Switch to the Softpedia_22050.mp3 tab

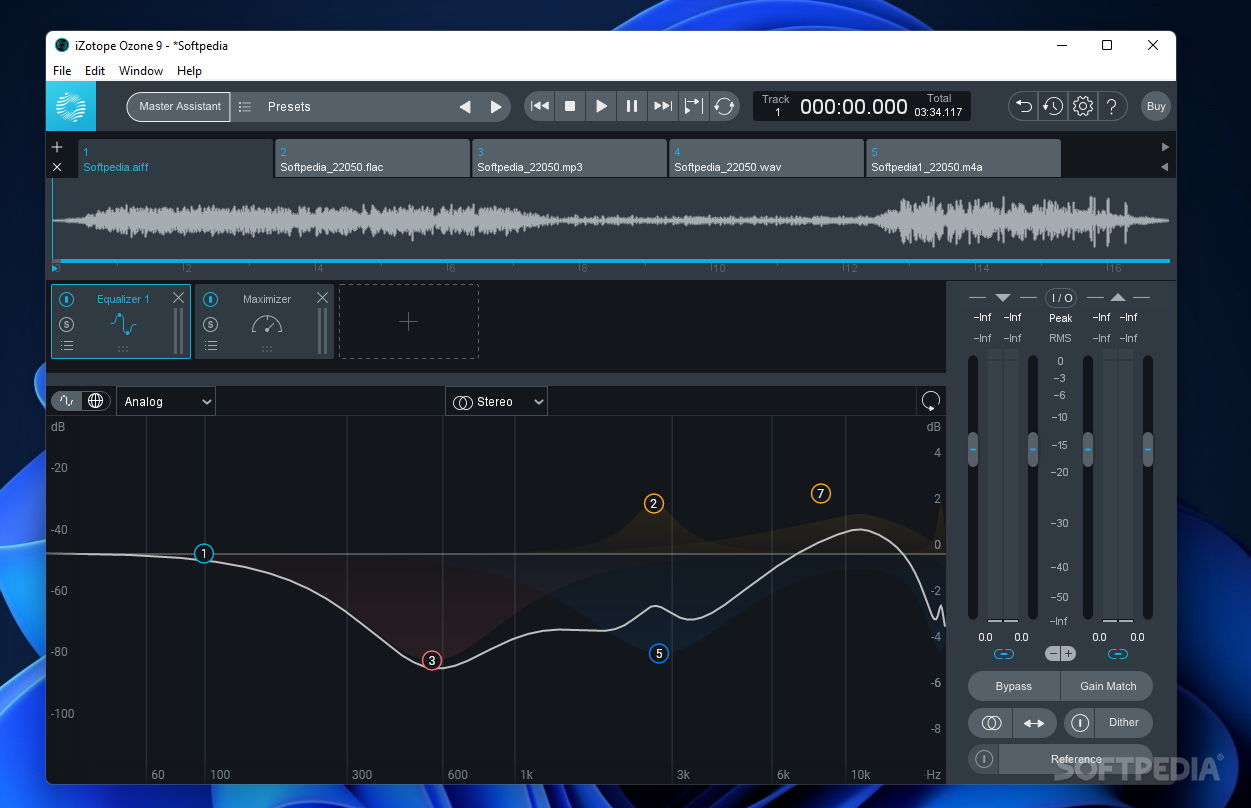[x=569, y=159]
